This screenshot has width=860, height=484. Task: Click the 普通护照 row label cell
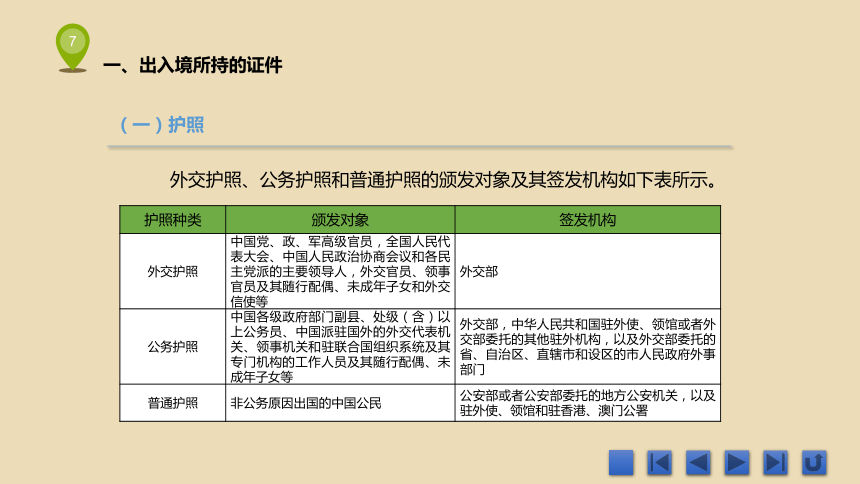pyautogui.click(x=172, y=403)
